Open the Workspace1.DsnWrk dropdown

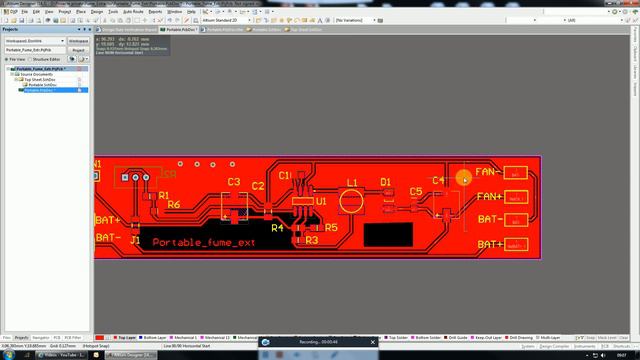pyautogui.click(x=62, y=41)
